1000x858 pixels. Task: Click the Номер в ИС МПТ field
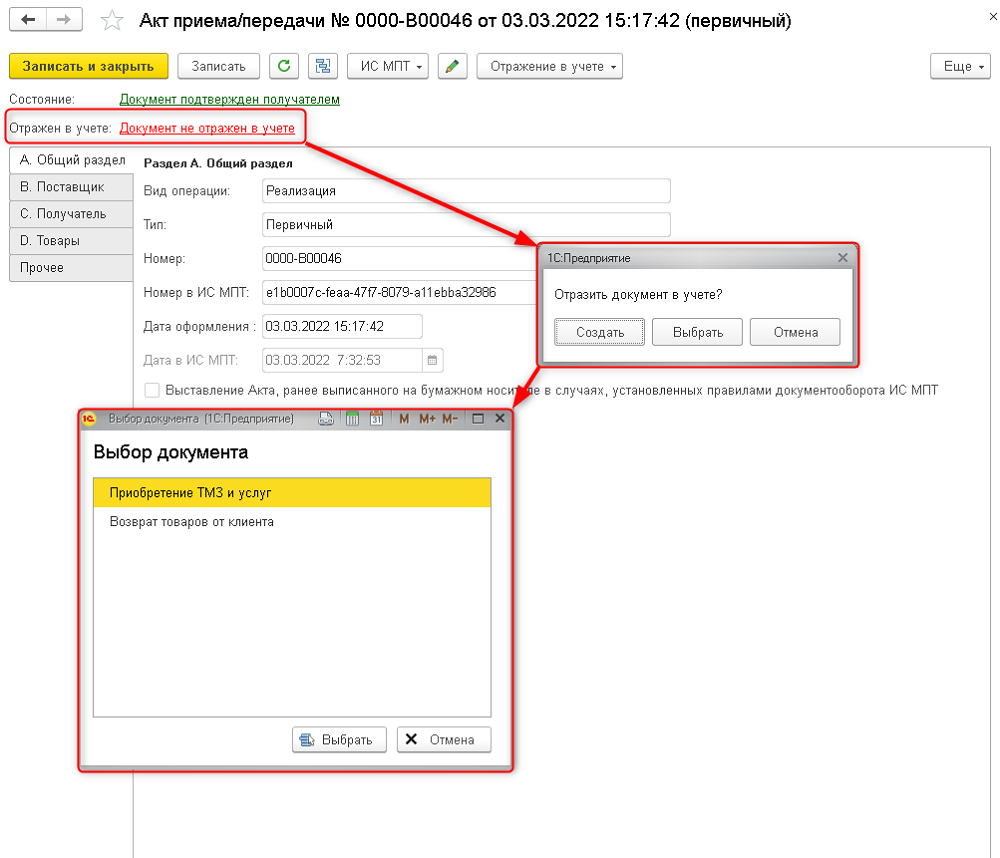point(400,292)
